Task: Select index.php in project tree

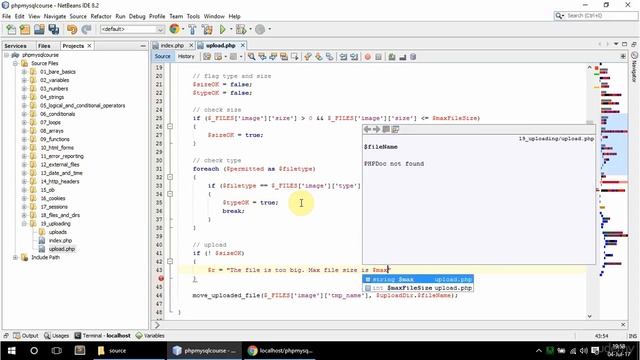Action: point(60,240)
